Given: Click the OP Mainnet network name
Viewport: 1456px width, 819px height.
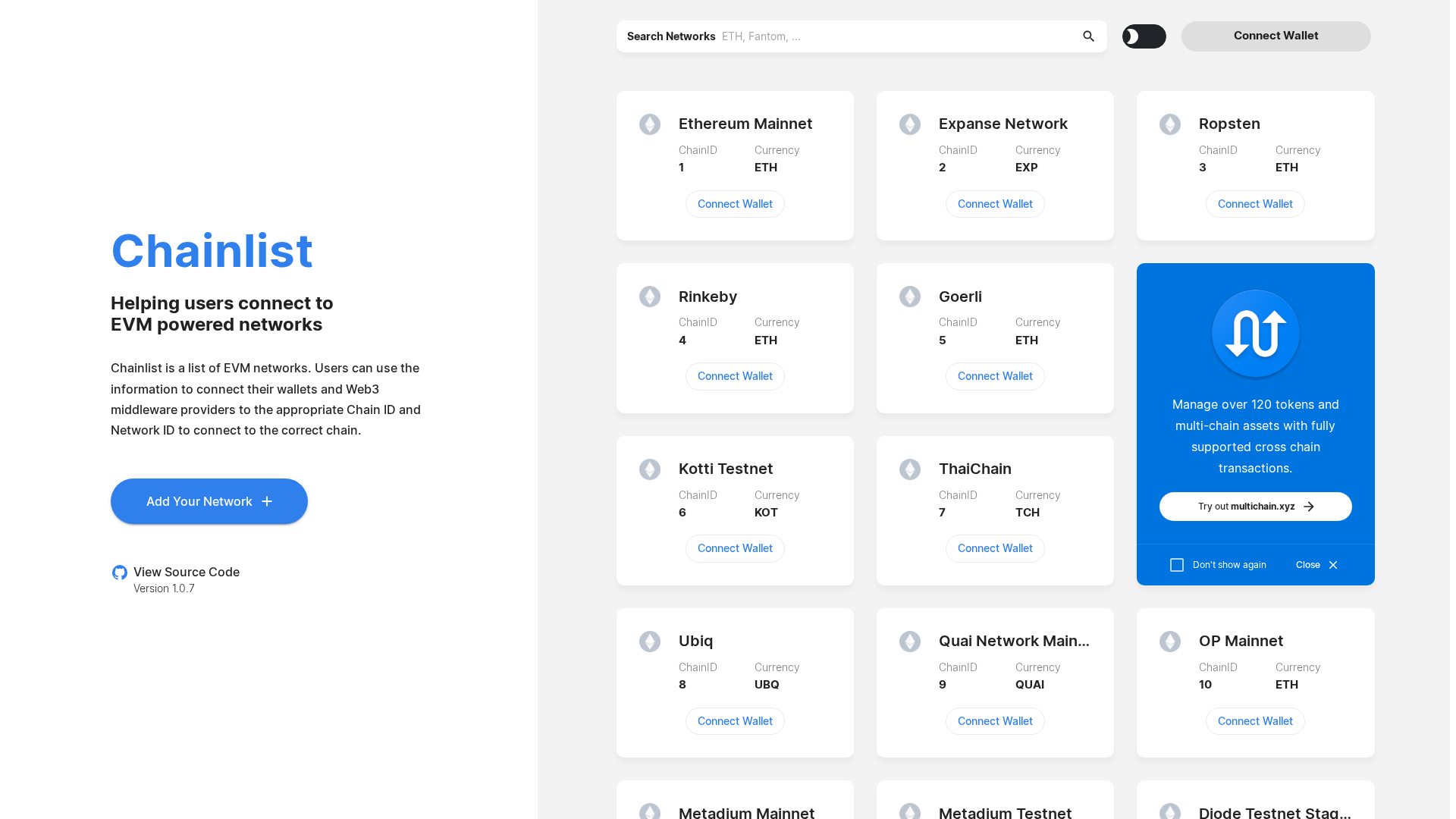Looking at the screenshot, I should [x=1241, y=641].
